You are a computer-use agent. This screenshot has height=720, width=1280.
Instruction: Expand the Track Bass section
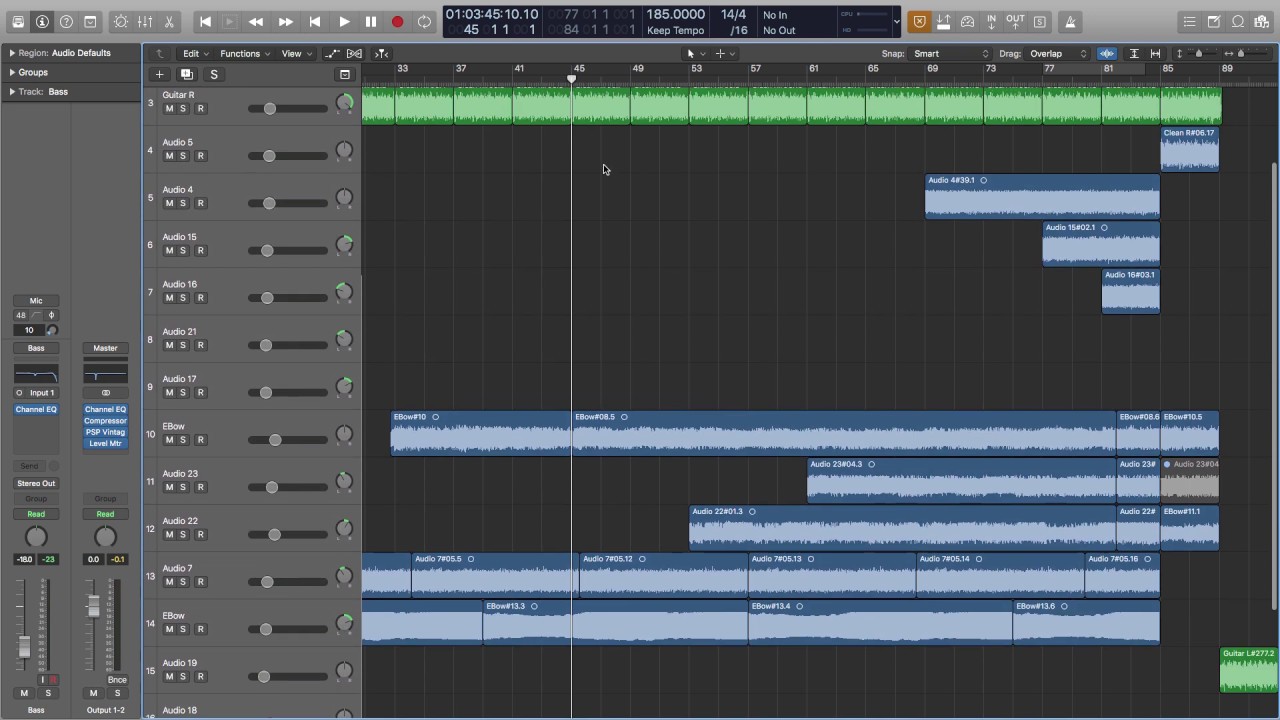click(x=12, y=91)
